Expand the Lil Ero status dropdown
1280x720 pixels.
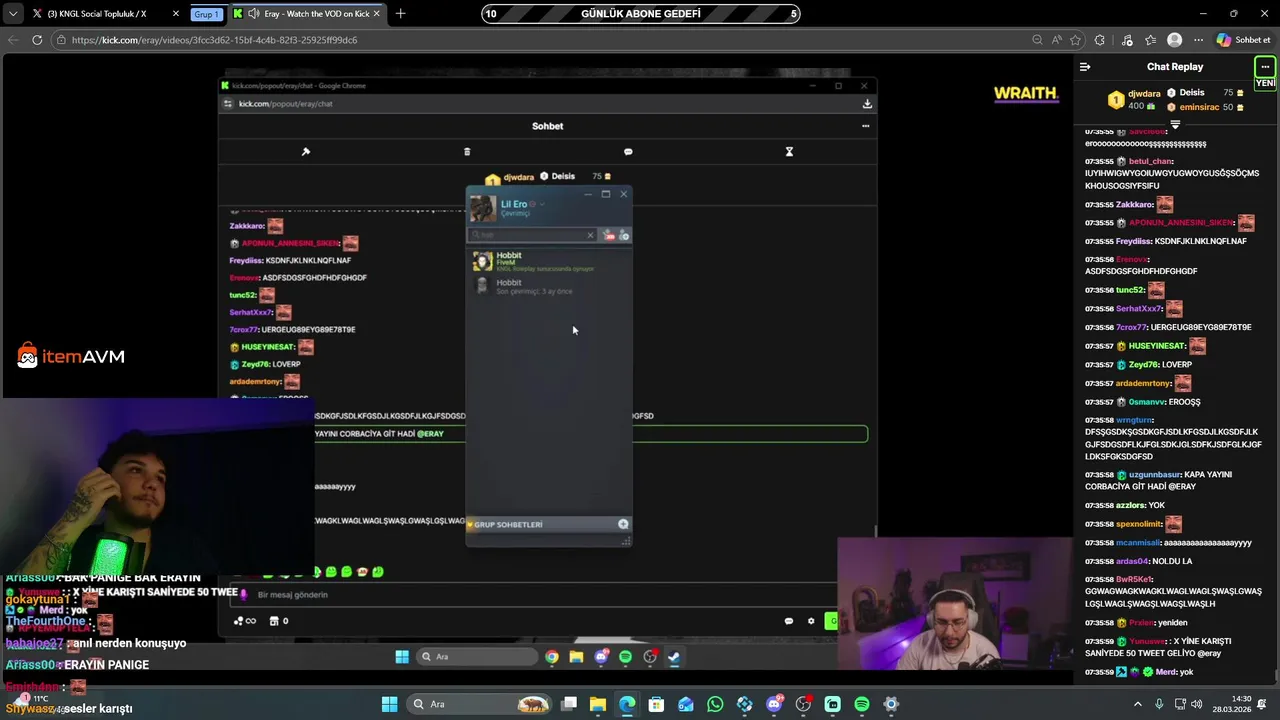[542, 204]
